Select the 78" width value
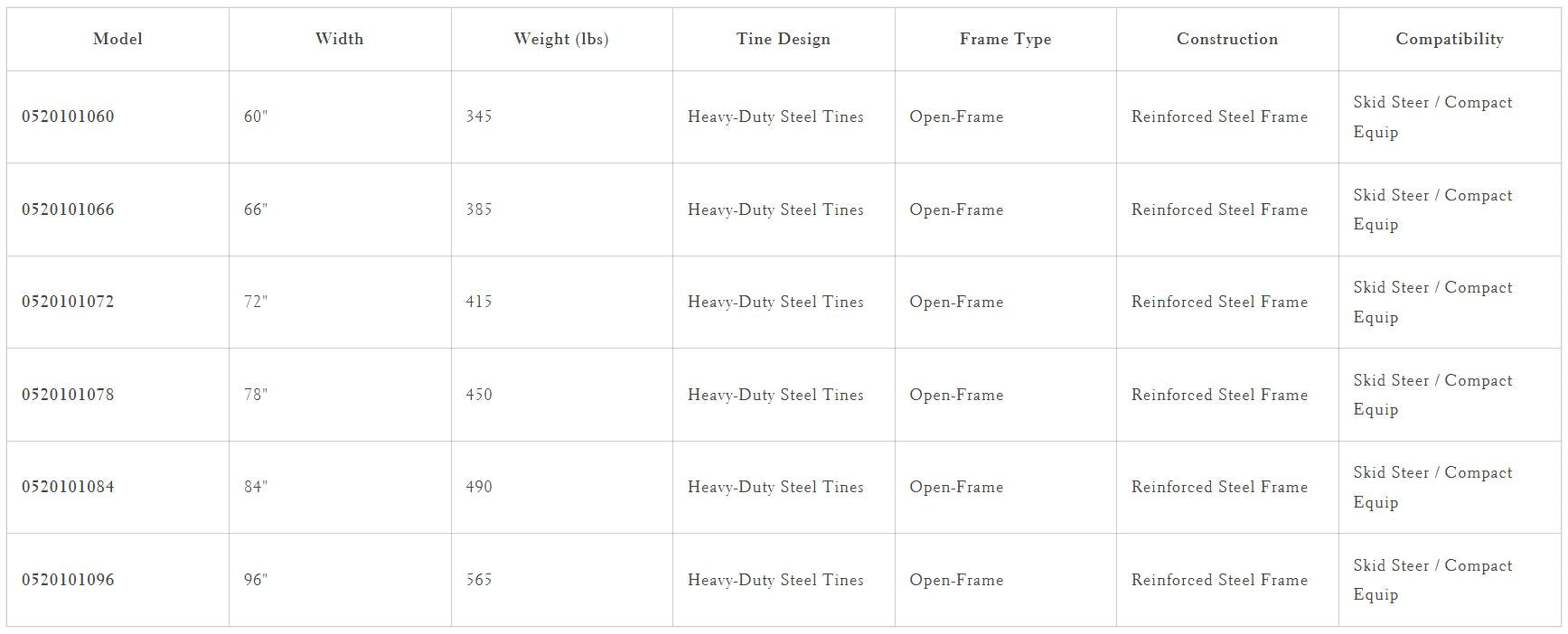 tap(256, 395)
